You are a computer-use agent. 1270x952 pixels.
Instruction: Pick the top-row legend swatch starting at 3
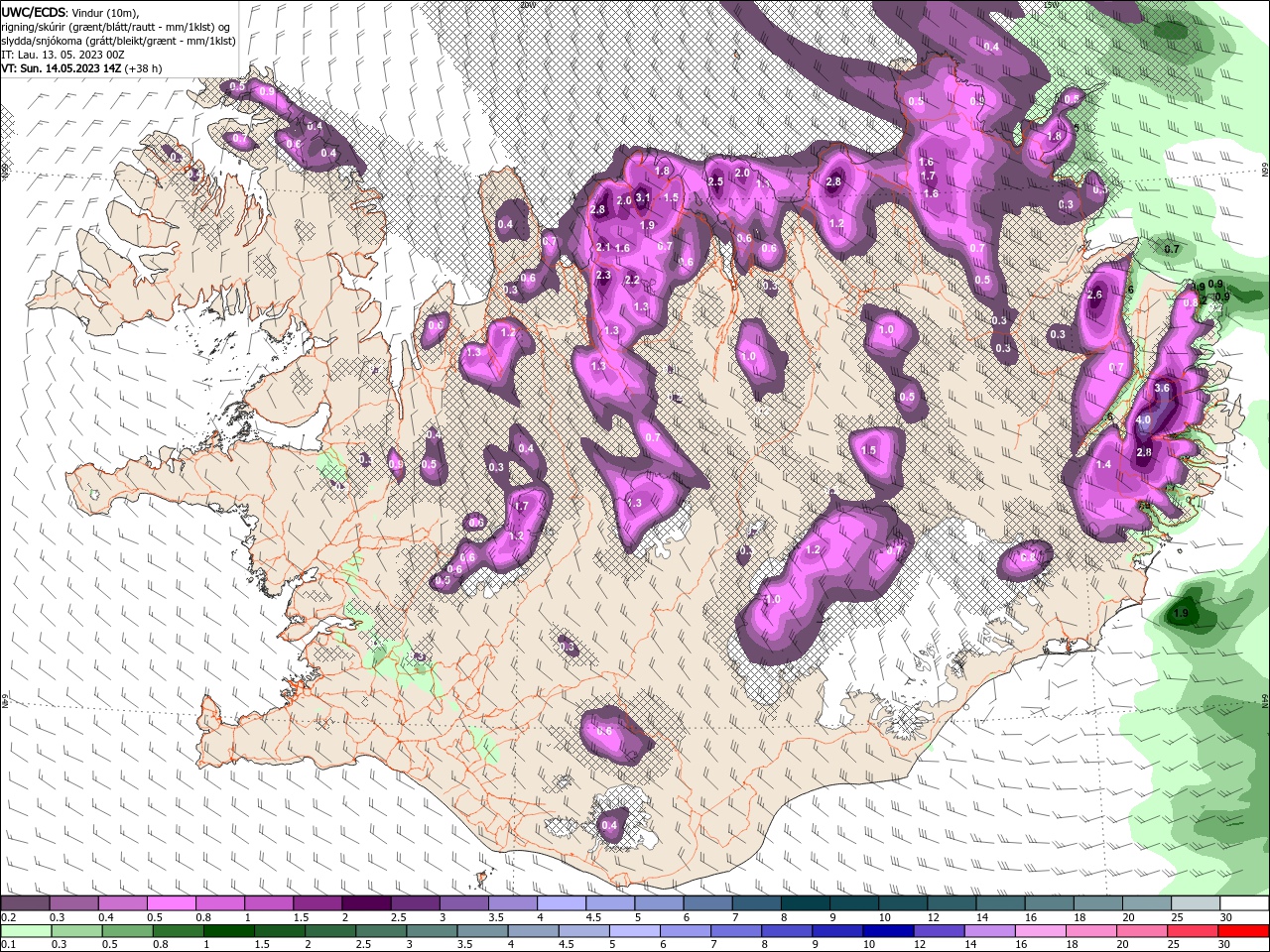click(x=463, y=903)
